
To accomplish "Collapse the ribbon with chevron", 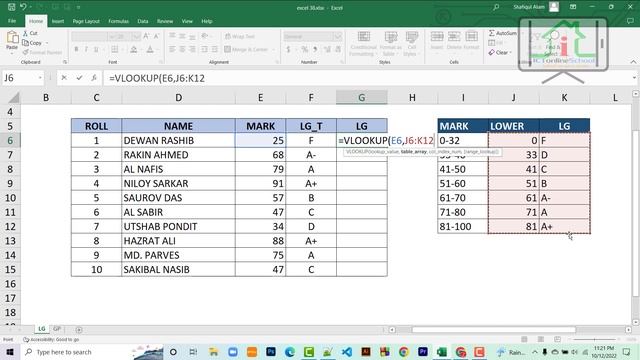I will click(x=633, y=62).
